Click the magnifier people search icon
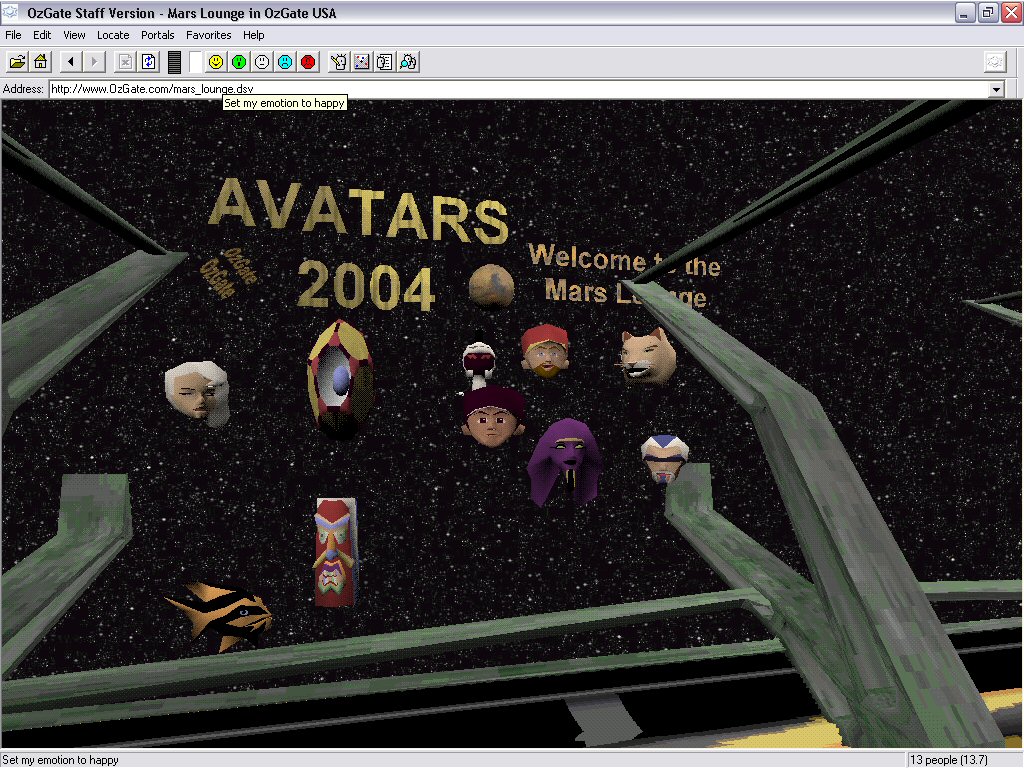The width and height of the screenshot is (1024, 768). (x=408, y=62)
